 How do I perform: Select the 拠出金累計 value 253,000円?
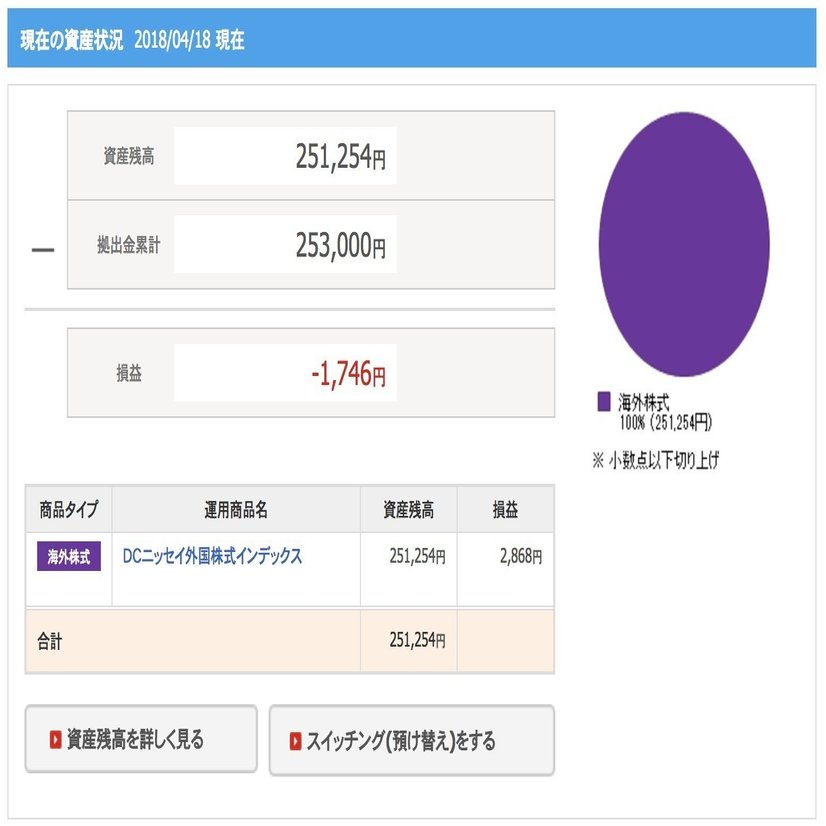point(340,245)
